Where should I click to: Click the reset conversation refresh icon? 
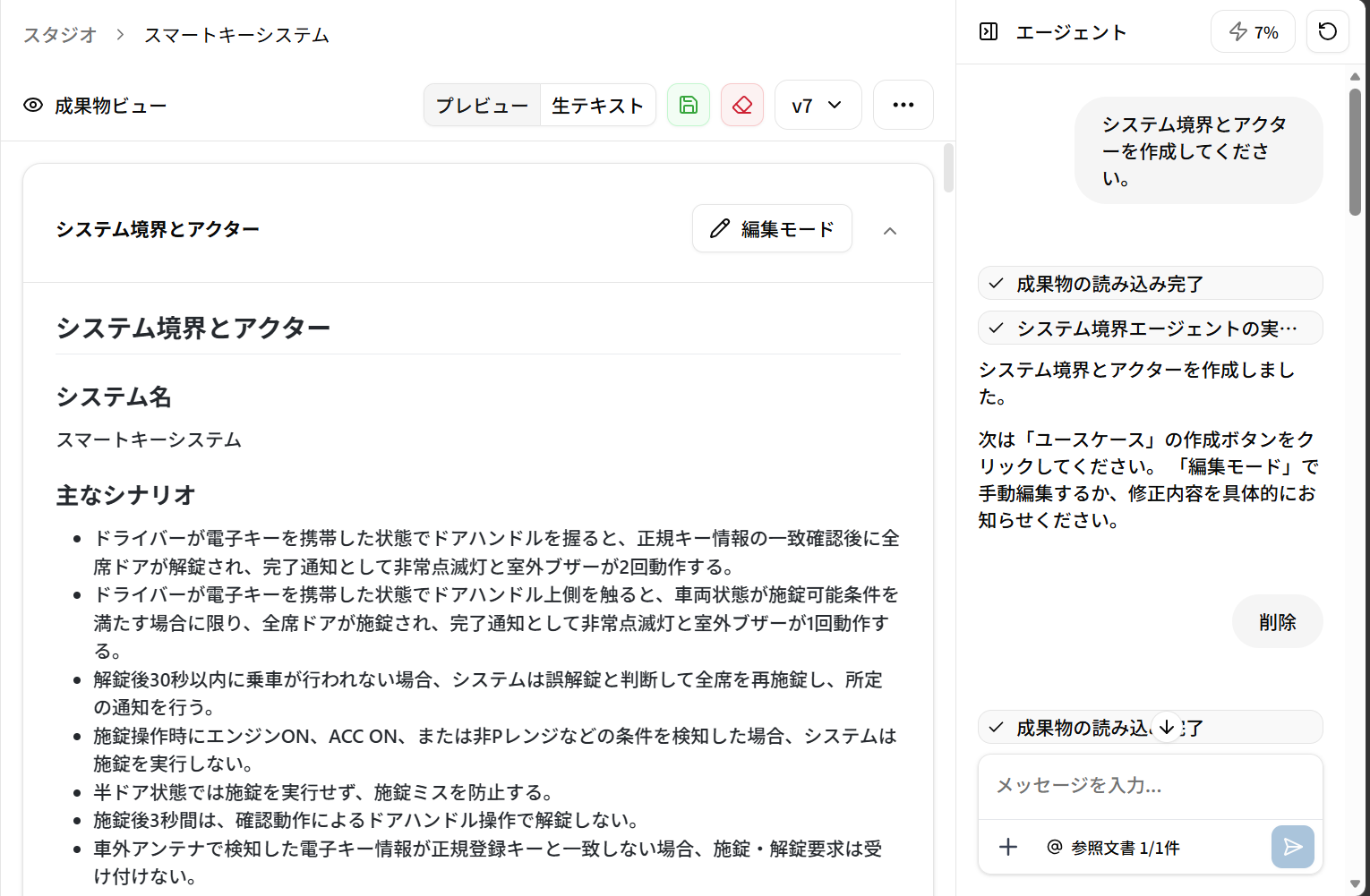[1328, 32]
